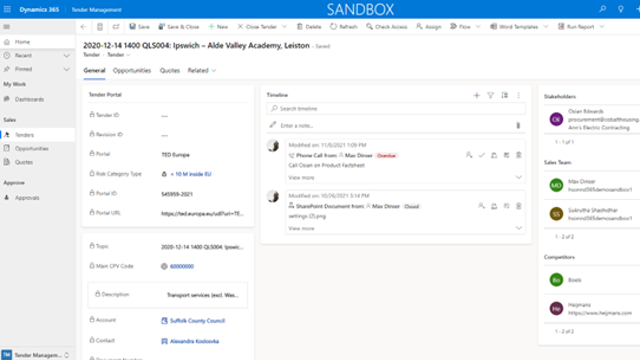Click Close Tender command
The image size is (640, 360).
tap(257, 27)
